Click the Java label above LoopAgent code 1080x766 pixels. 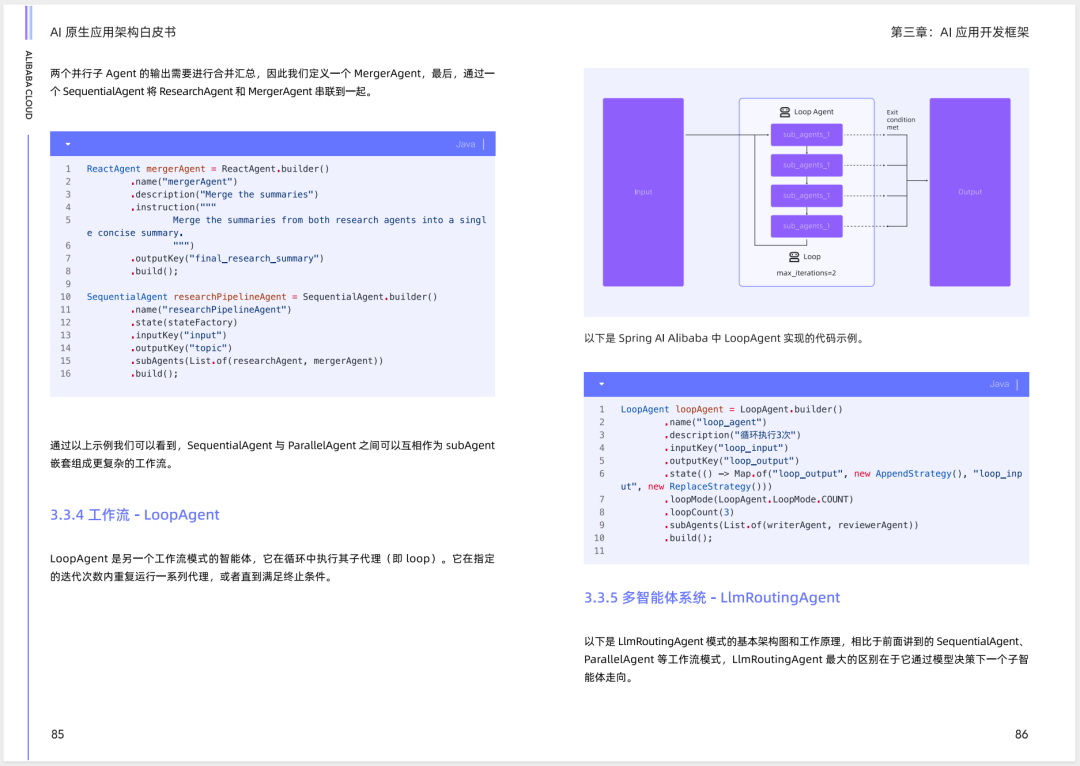(999, 384)
